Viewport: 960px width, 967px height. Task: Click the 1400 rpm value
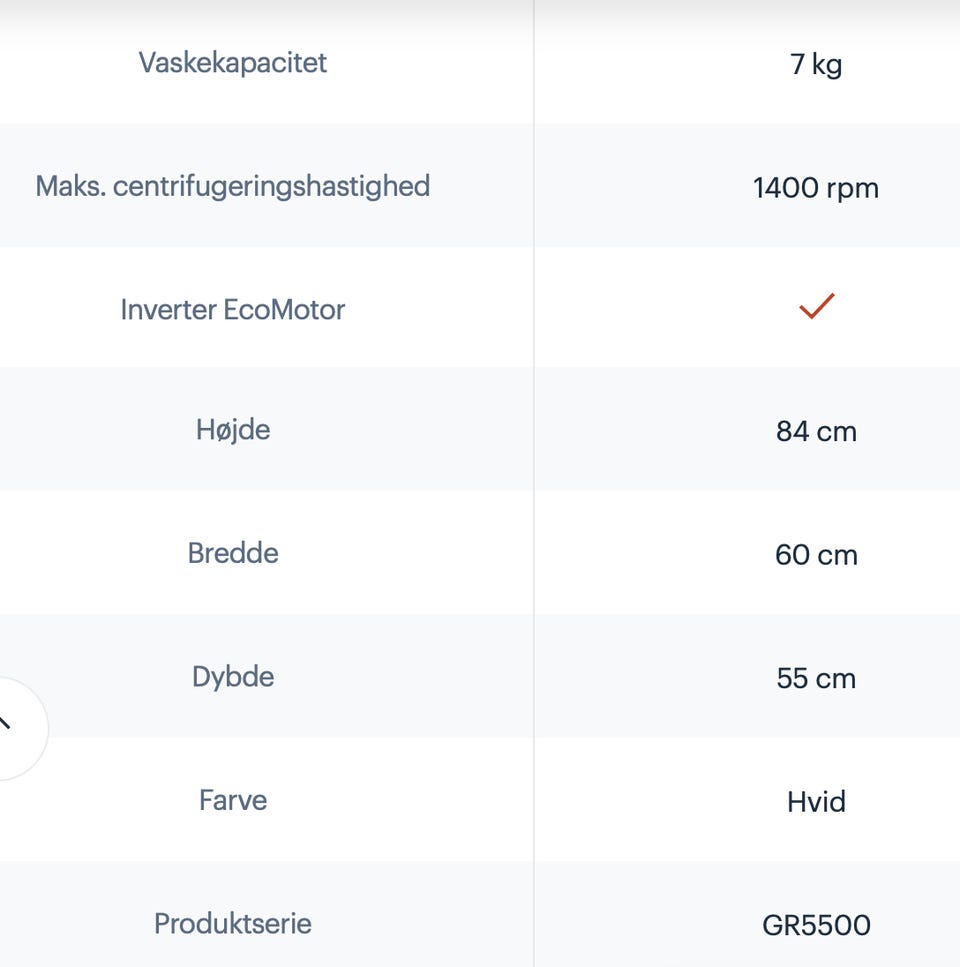816,188
